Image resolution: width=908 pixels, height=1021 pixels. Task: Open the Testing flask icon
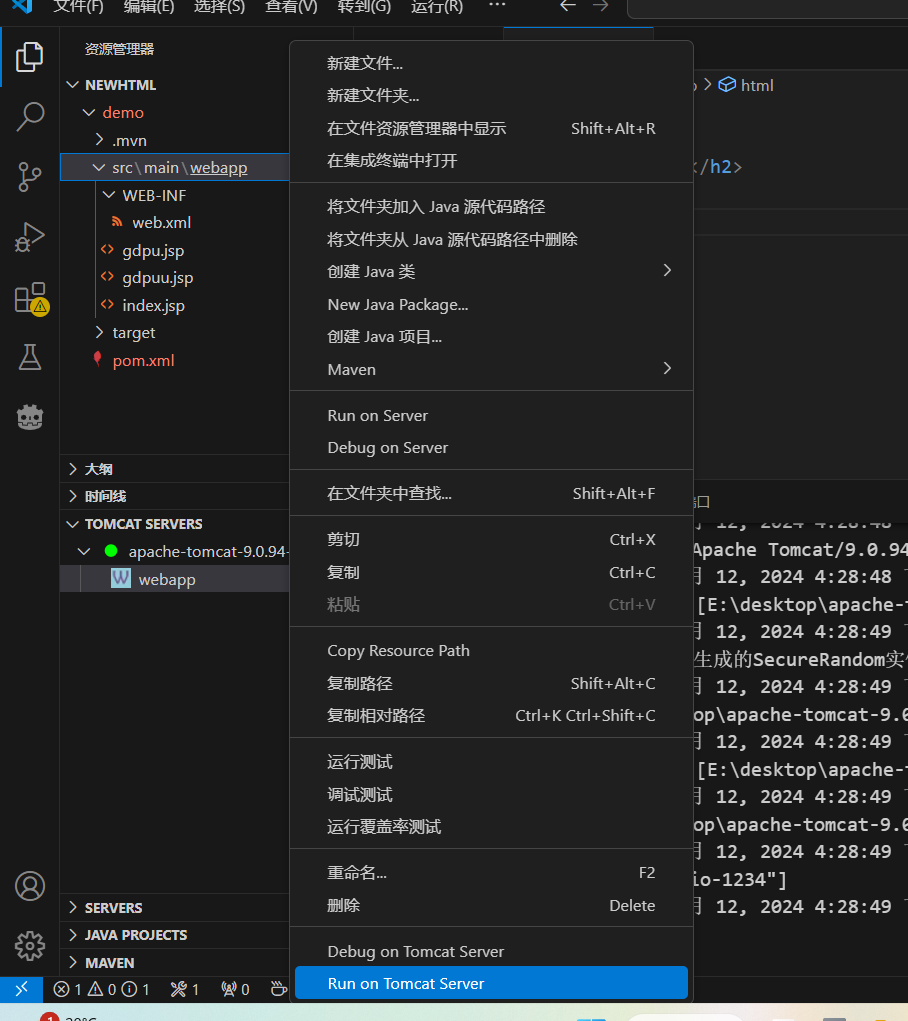pyautogui.click(x=29, y=357)
